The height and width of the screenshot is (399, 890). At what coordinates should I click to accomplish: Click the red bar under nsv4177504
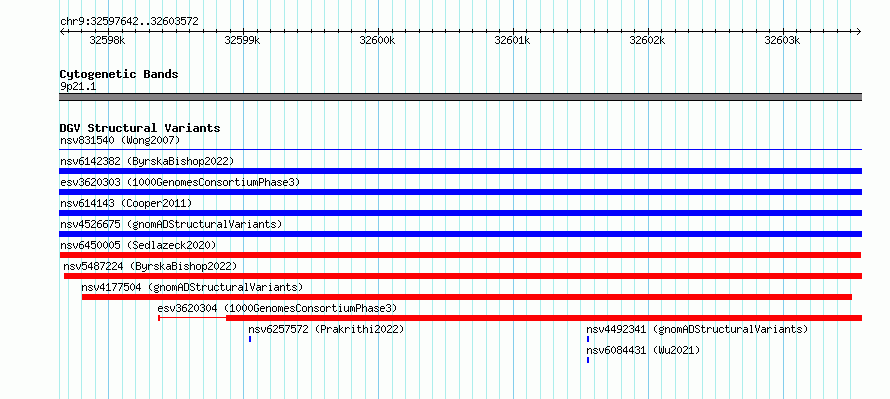(x=467, y=297)
